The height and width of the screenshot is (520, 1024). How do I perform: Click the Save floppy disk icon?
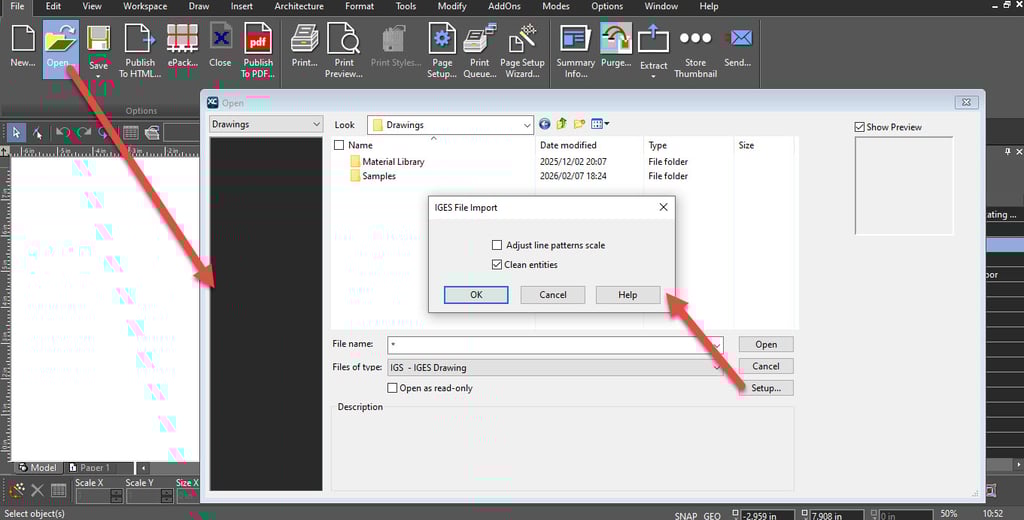click(x=99, y=39)
